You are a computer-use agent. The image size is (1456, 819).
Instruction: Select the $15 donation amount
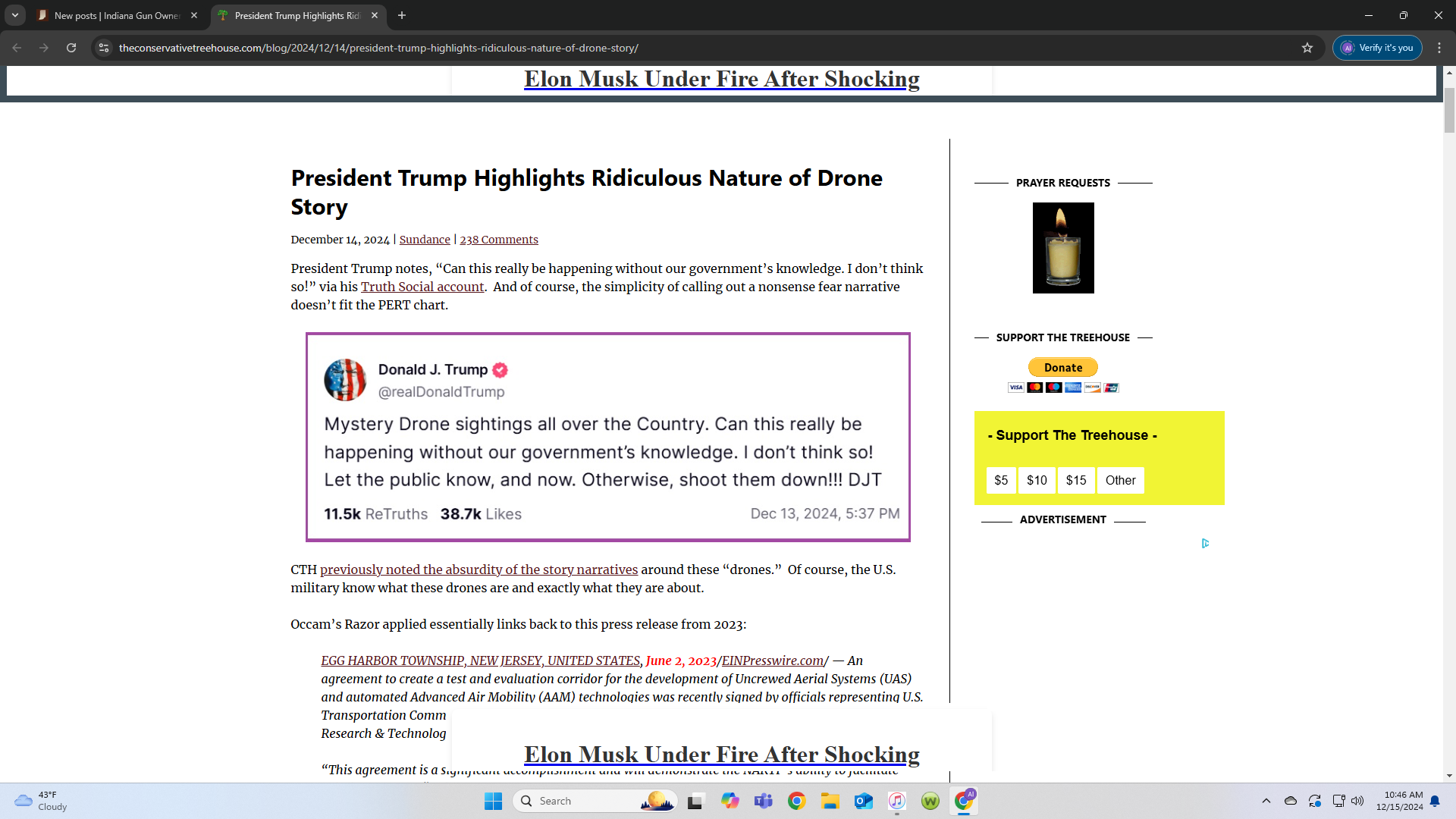point(1076,480)
